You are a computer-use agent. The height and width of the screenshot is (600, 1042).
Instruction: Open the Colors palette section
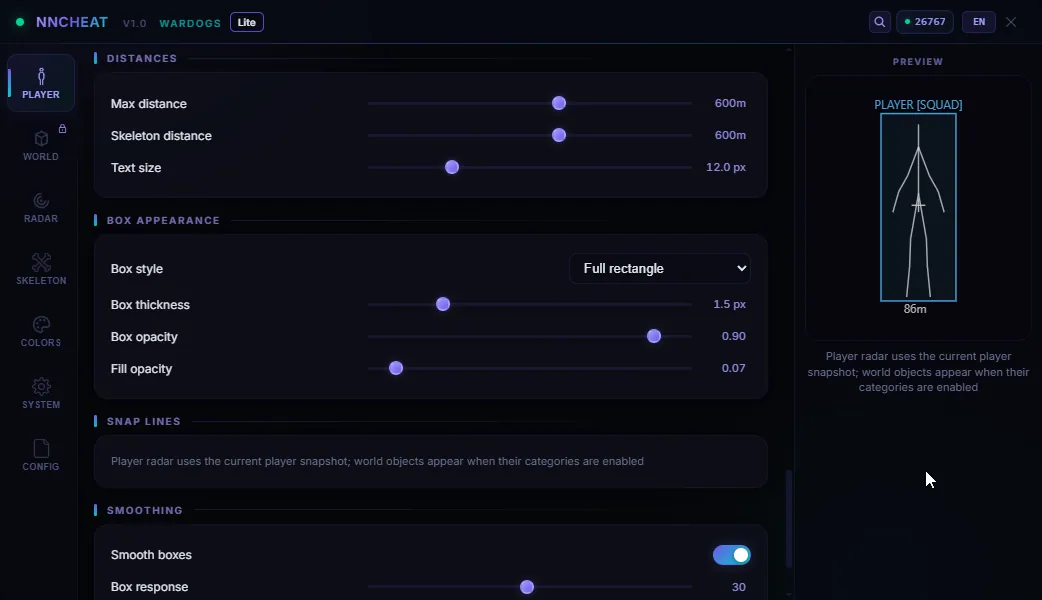(x=41, y=331)
